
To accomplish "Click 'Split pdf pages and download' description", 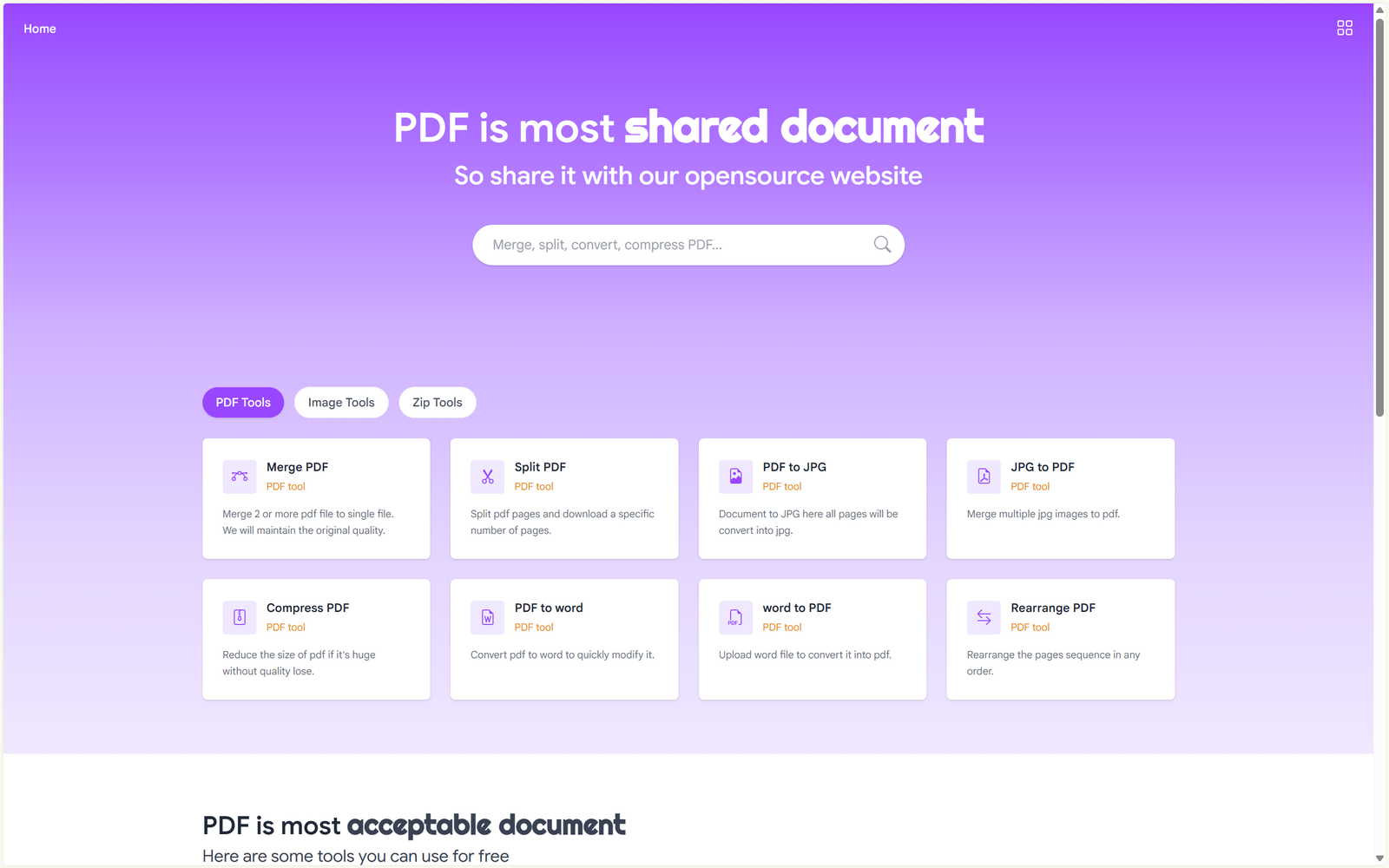I will [563, 522].
